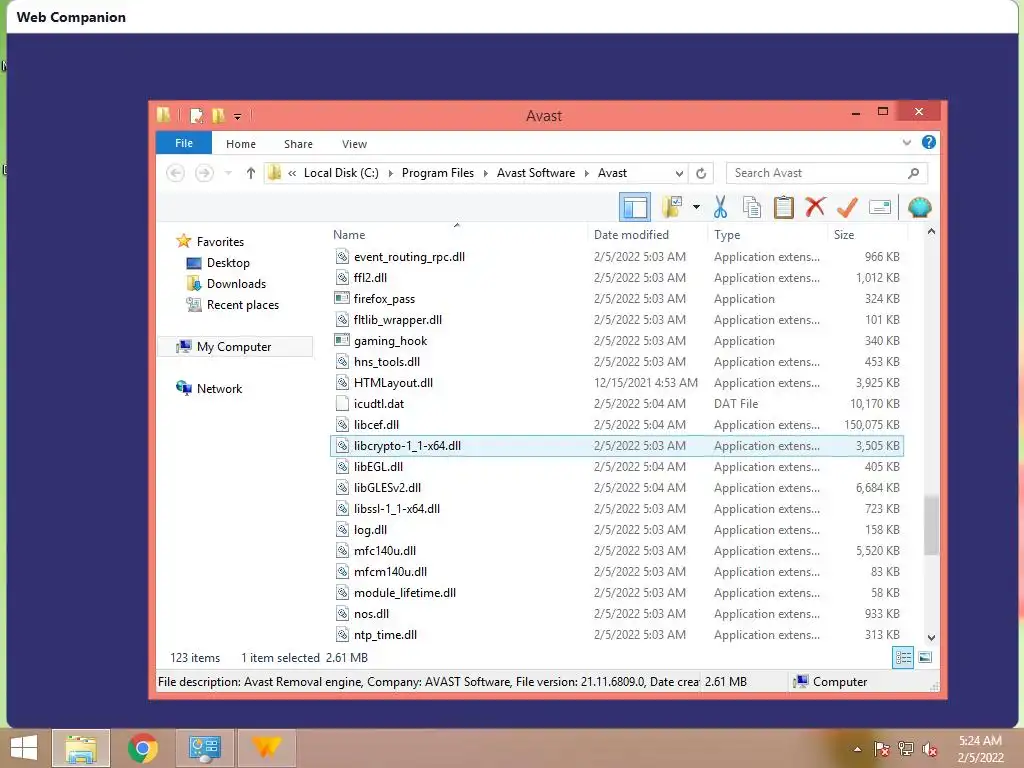Click the vertical scrollbar thumb
Screen dimensions: 1024x768
click(931, 526)
